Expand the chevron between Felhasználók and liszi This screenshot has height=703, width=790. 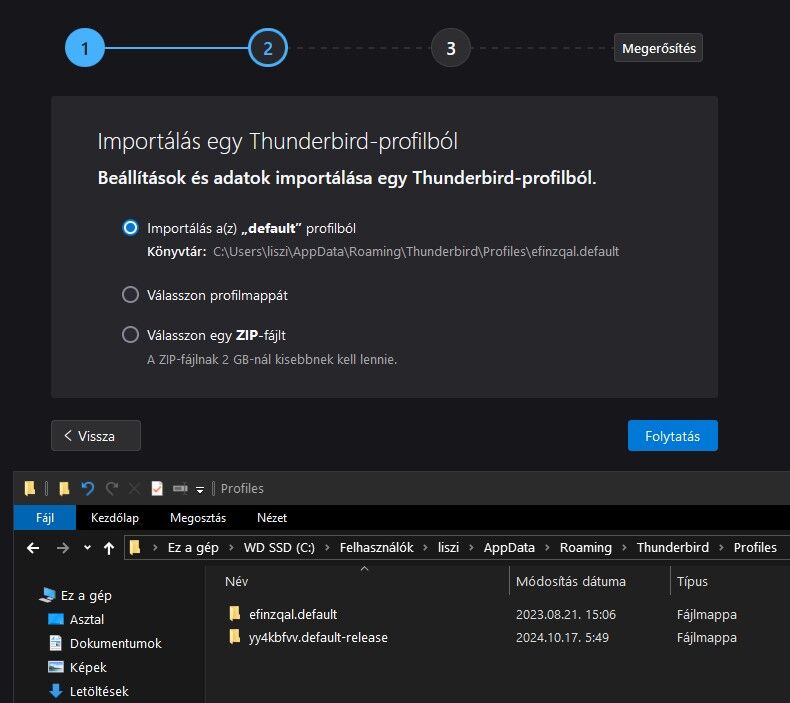tap(426, 547)
